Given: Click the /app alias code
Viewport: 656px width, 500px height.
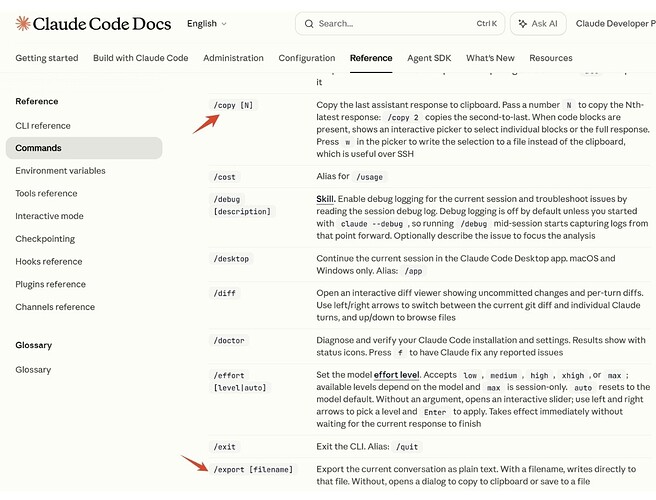Looking at the screenshot, I should tap(413, 271).
